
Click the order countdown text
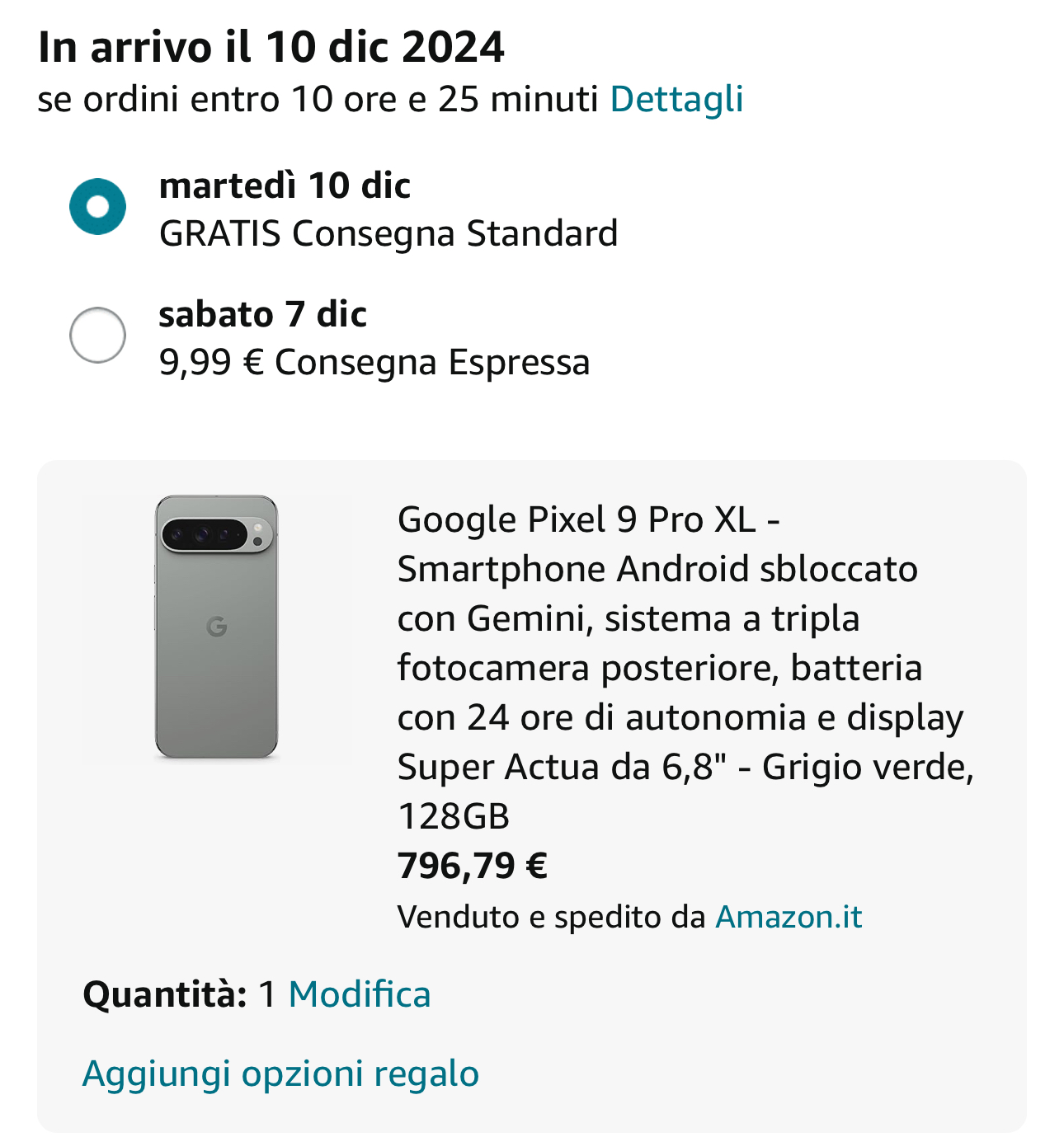pos(318,99)
